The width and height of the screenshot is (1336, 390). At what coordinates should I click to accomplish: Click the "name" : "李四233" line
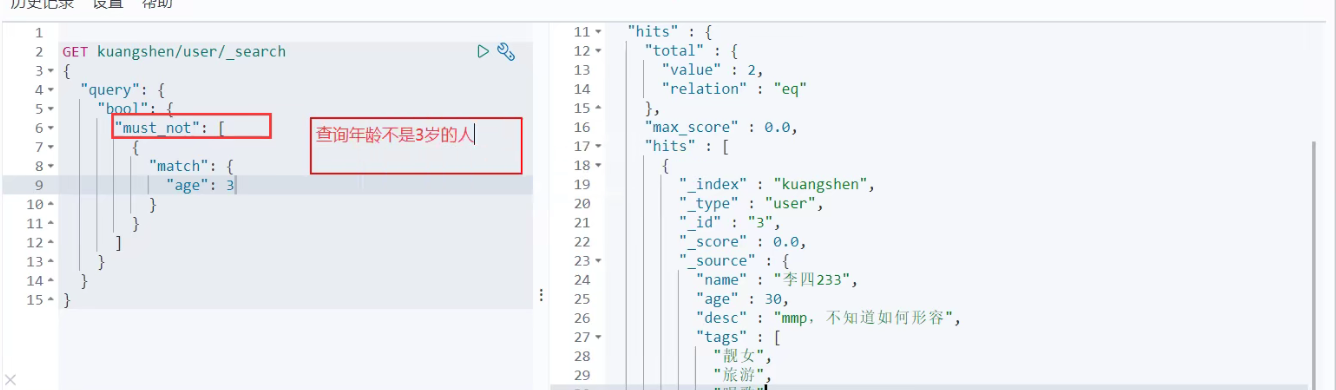coord(777,279)
